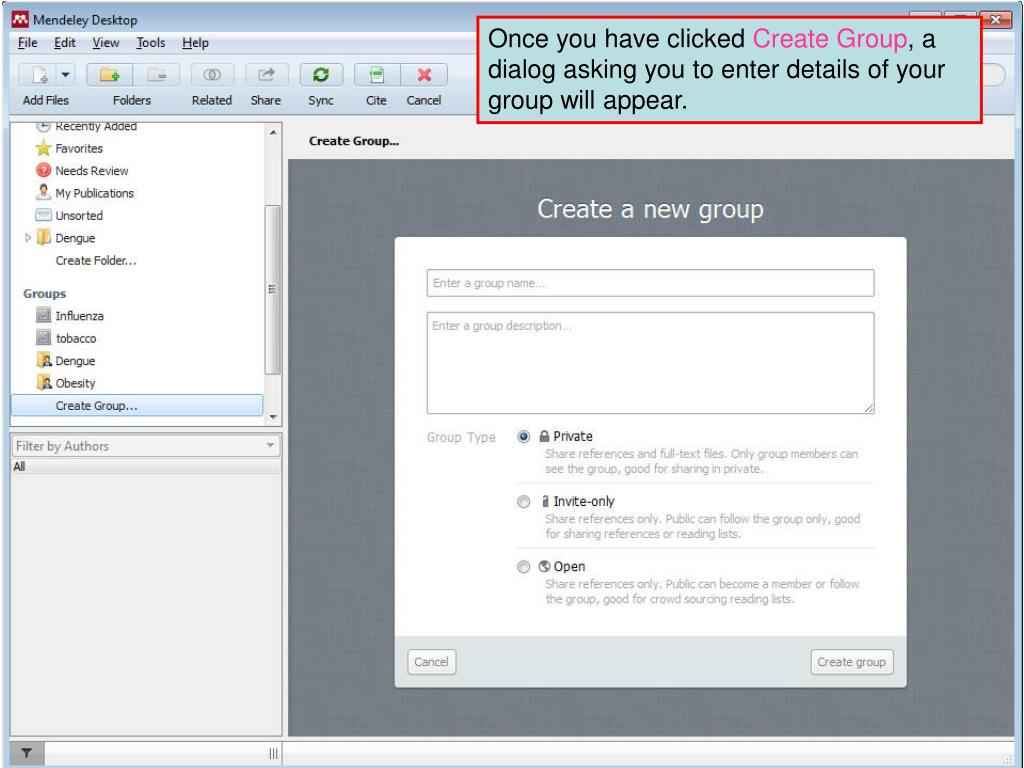Click the Related documents toolbar icon
The height and width of the screenshot is (768, 1024).
click(x=212, y=75)
